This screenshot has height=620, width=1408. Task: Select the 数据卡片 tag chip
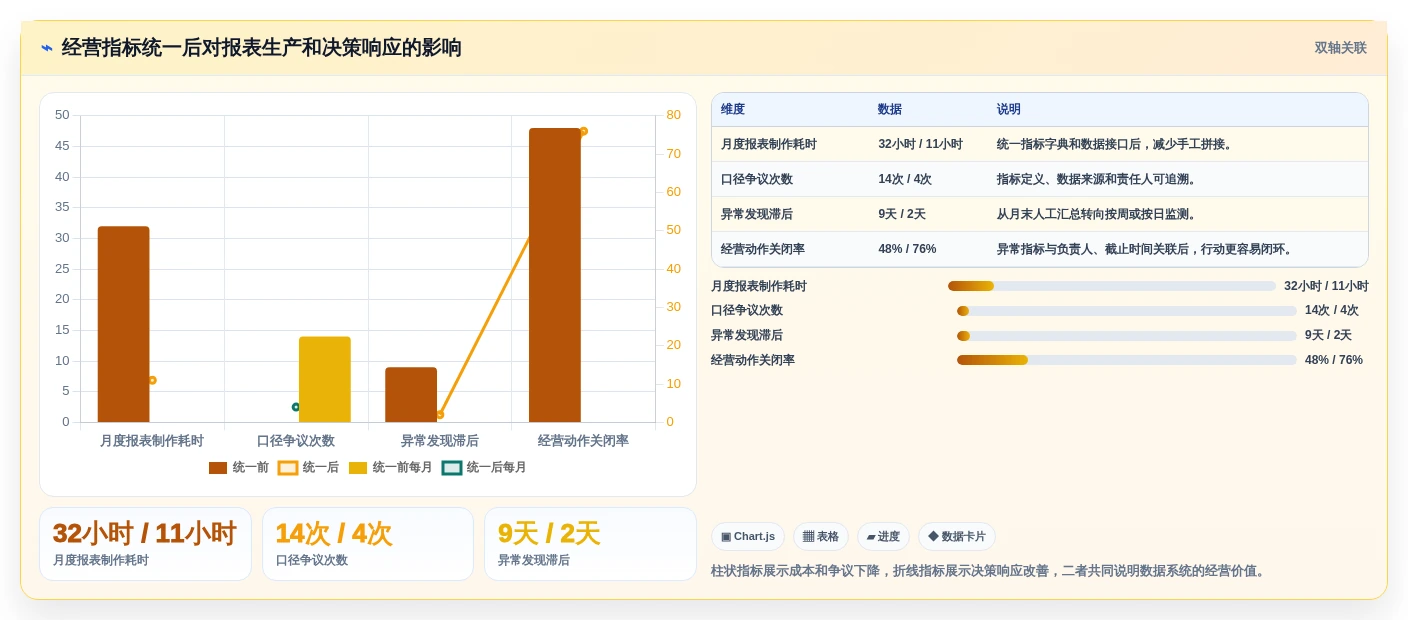click(957, 536)
